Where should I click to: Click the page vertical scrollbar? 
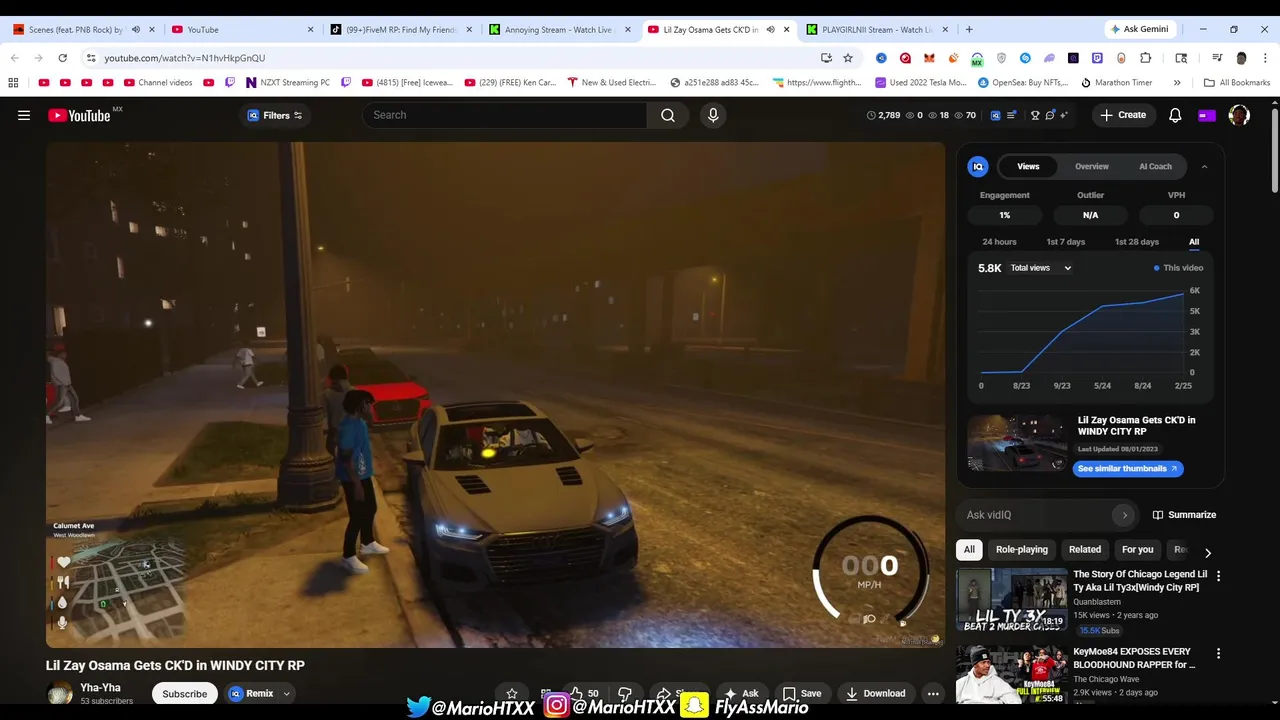(x=1274, y=150)
